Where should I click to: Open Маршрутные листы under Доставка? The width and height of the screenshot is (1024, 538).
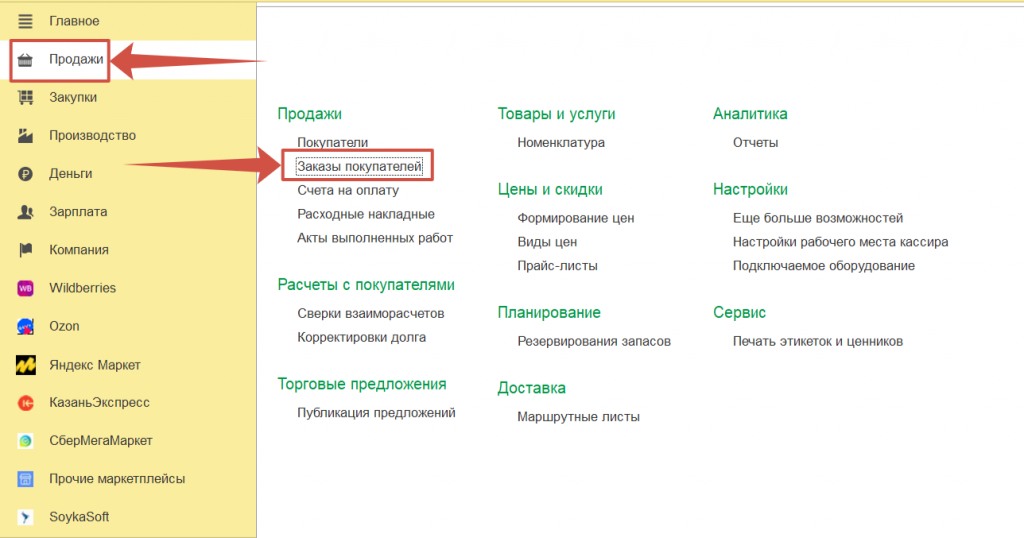coord(578,417)
